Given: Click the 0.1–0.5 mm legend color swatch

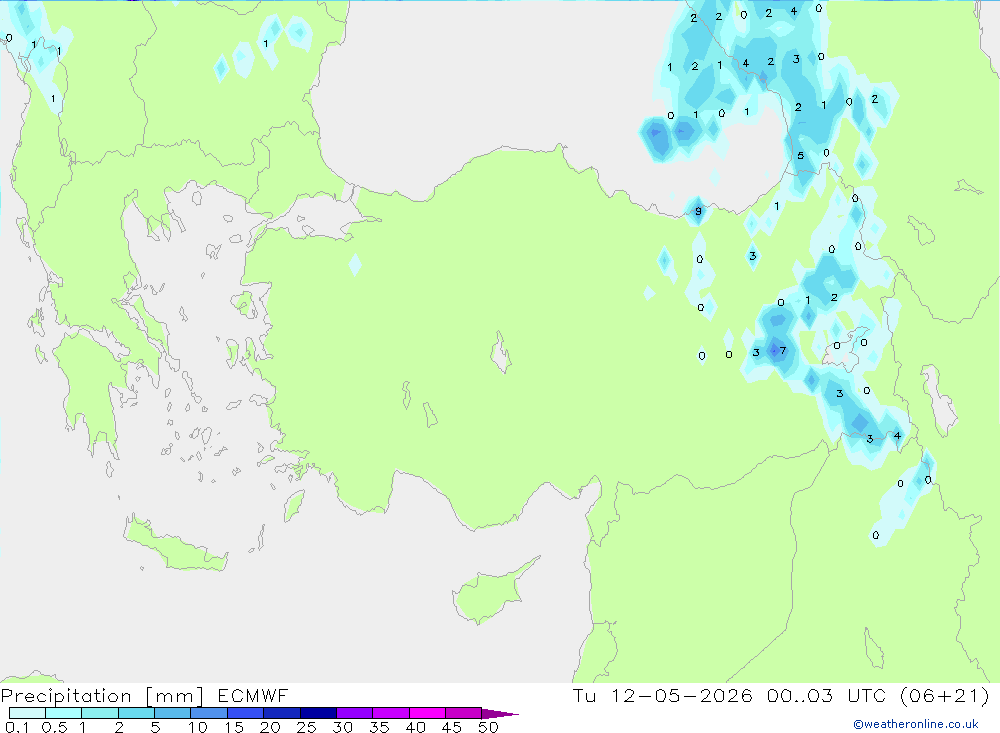Looking at the screenshot, I should coord(27,713).
